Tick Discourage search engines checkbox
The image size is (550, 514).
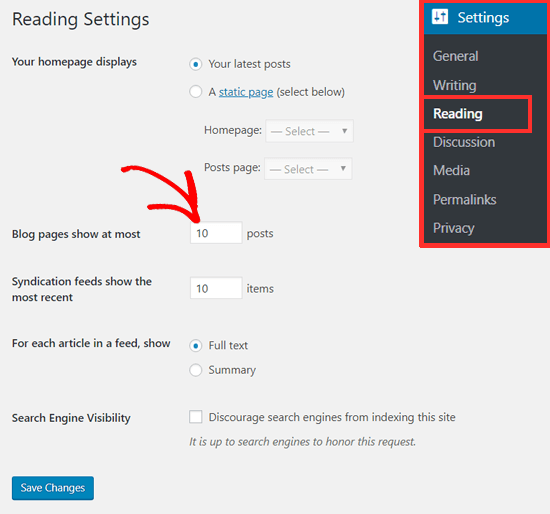coord(196,417)
